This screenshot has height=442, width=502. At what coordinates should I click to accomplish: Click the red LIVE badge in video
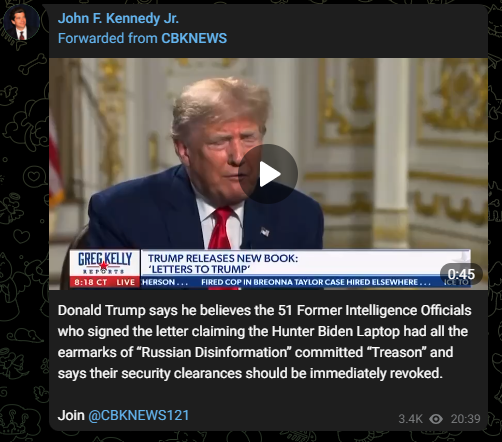tap(126, 282)
